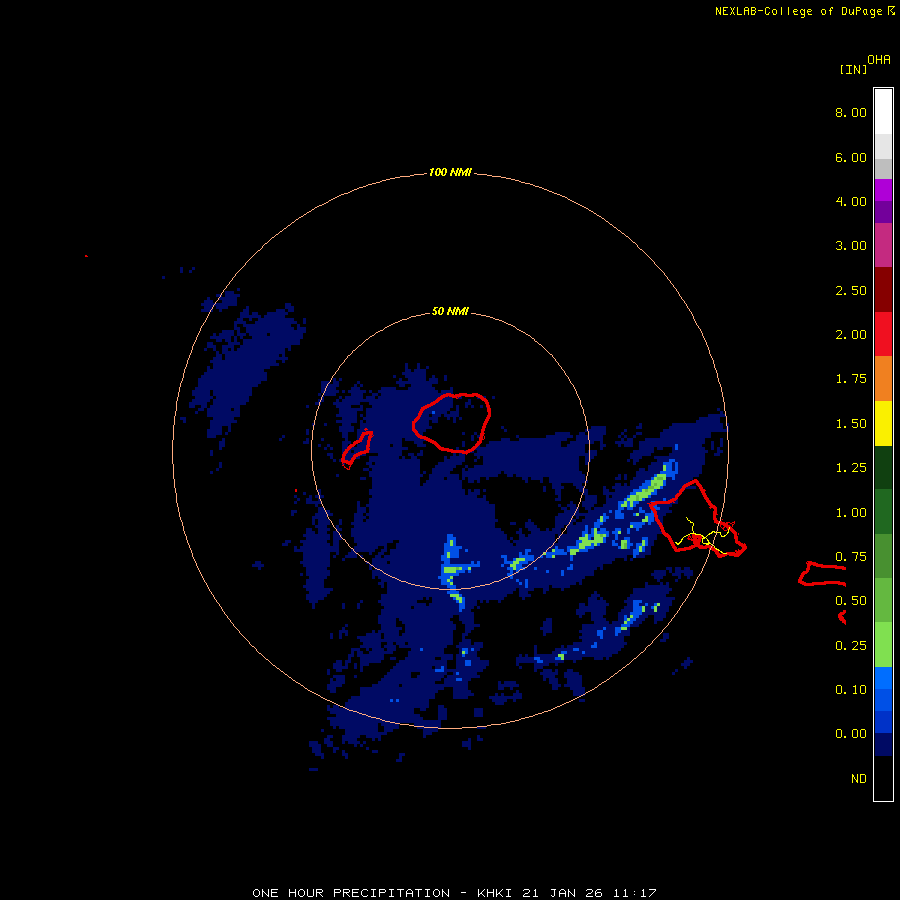Click the 8.00 legend value
This screenshot has width=900, height=900.
(x=851, y=112)
